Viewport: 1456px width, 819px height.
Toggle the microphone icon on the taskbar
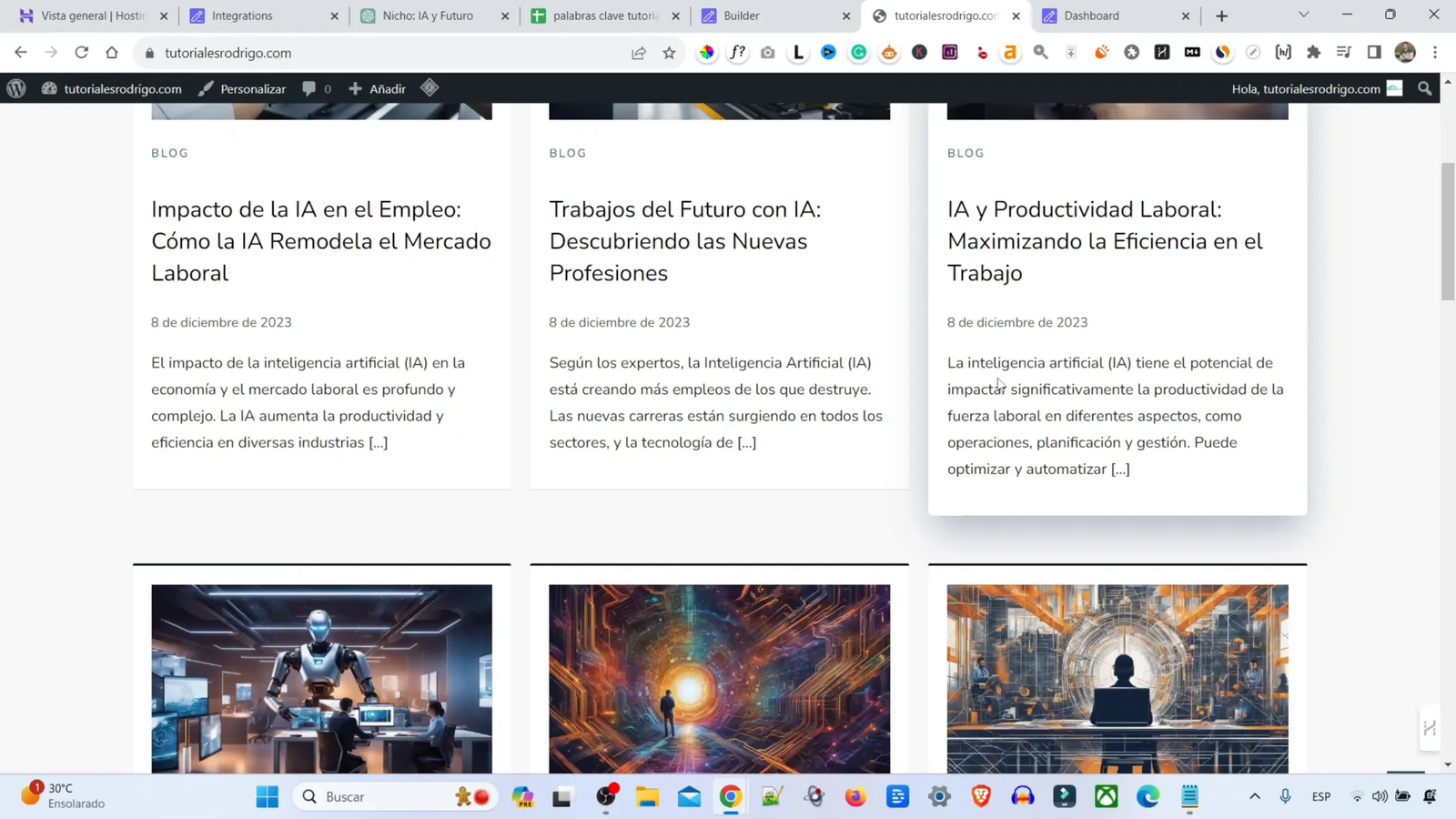pos(1284,796)
